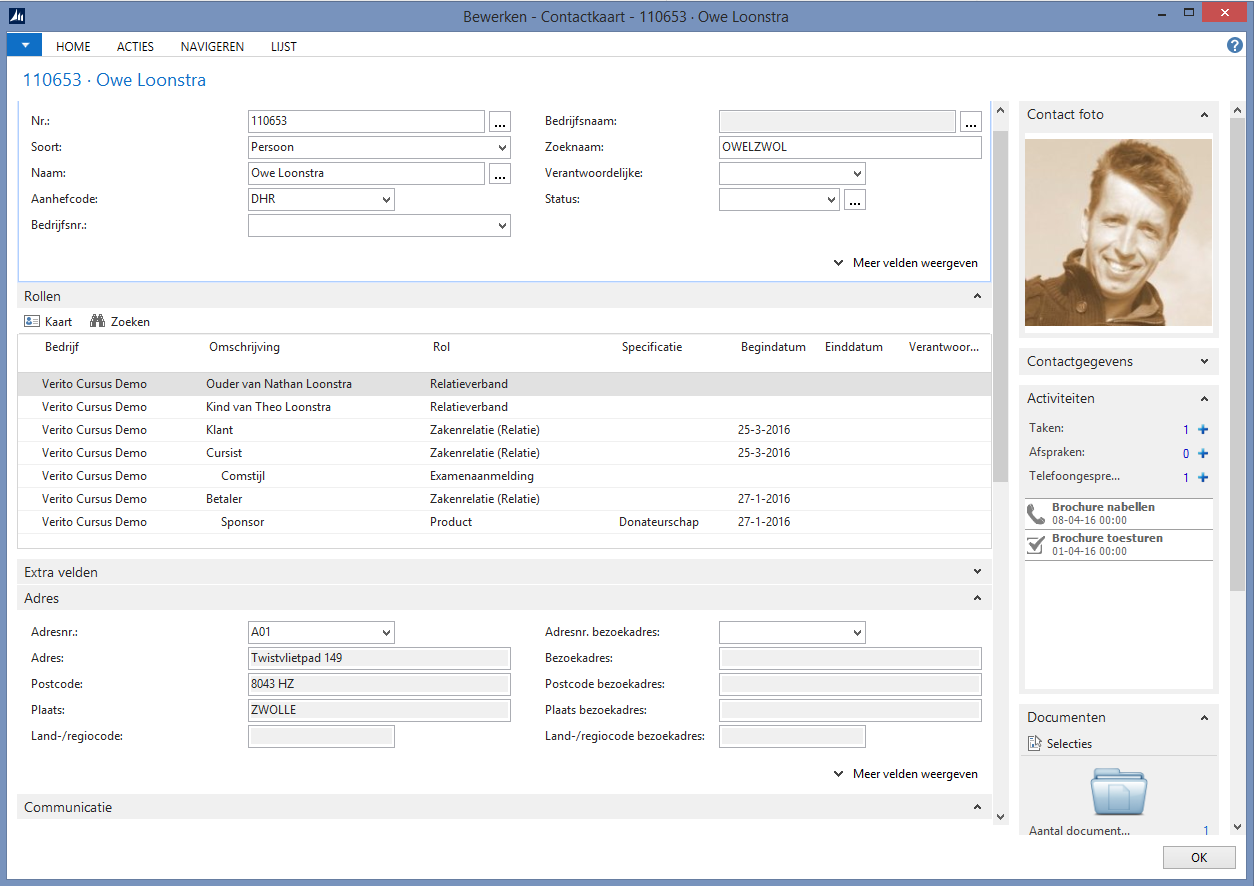Click the Aantal documenten count 1

coord(1205,831)
